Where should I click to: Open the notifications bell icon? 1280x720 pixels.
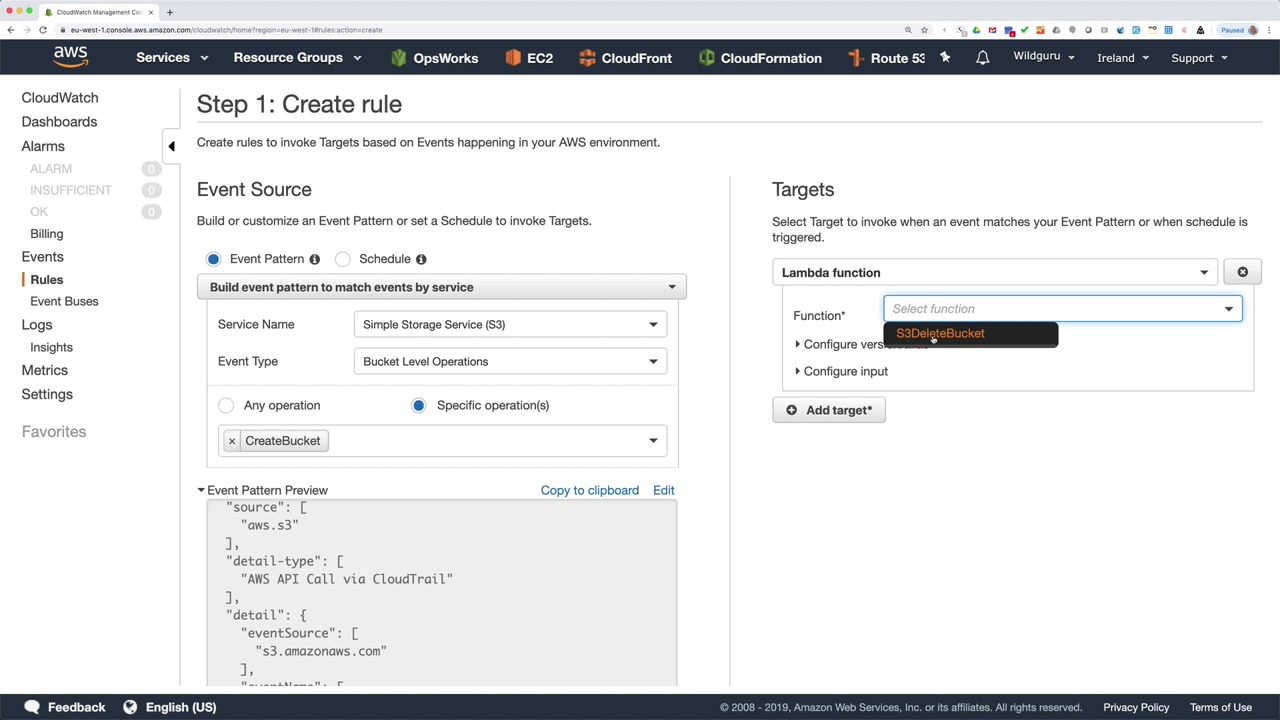point(982,58)
